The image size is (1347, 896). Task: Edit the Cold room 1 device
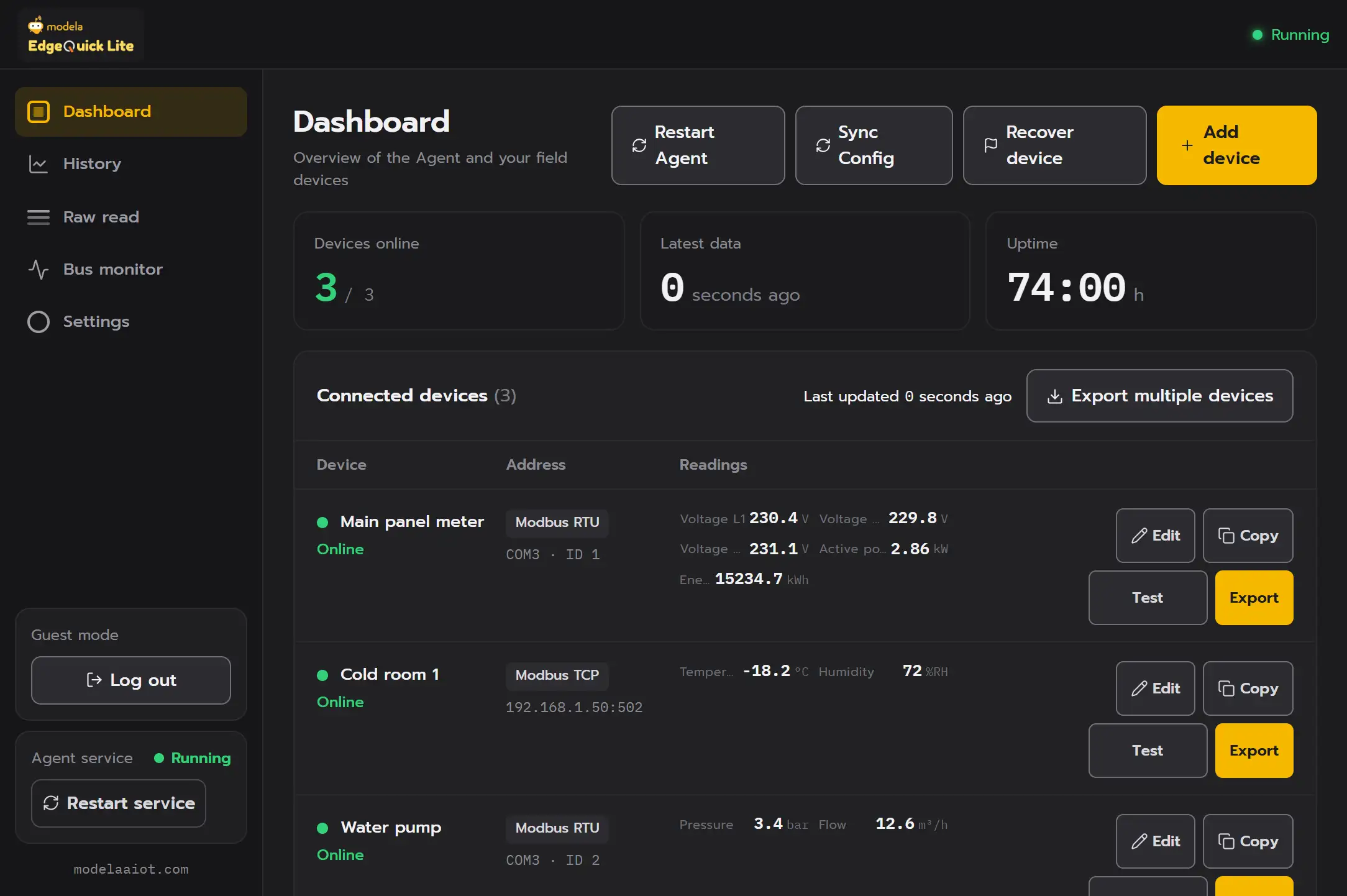(x=1155, y=688)
